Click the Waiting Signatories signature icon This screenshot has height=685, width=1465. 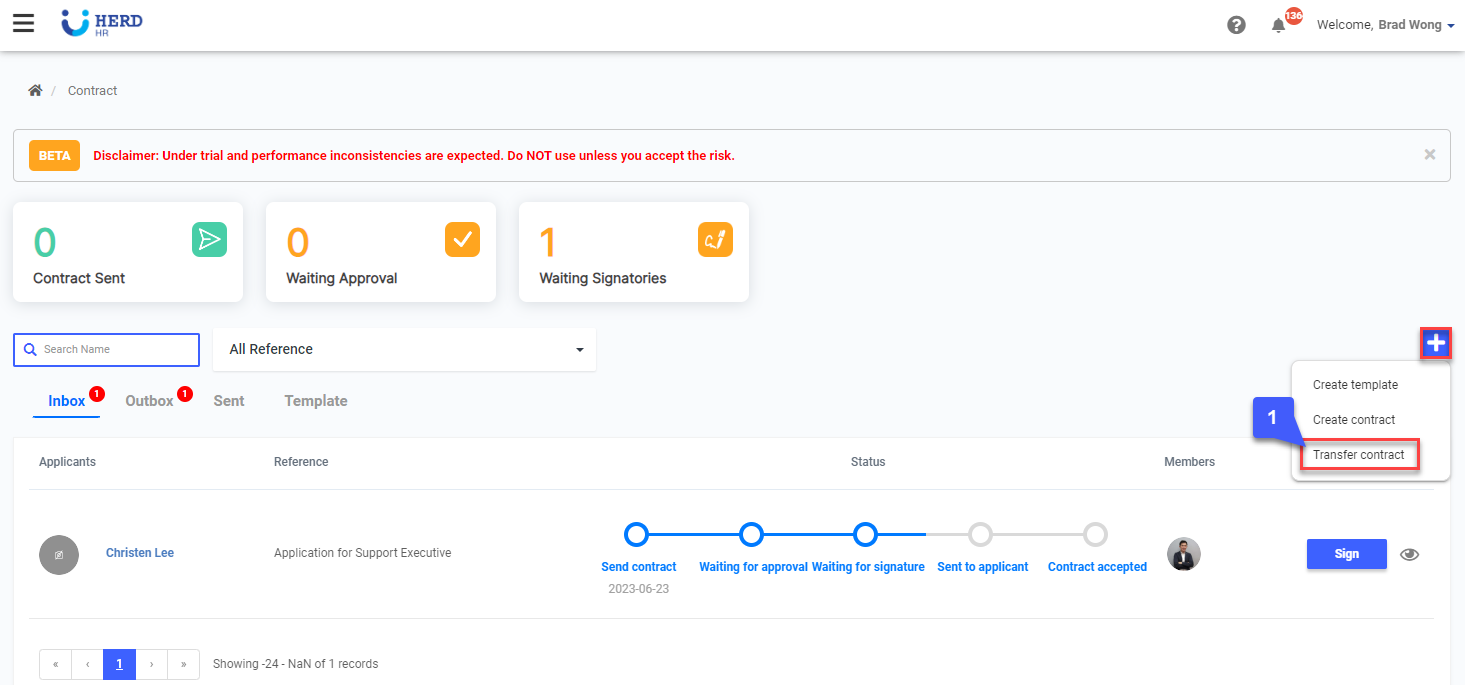point(715,239)
